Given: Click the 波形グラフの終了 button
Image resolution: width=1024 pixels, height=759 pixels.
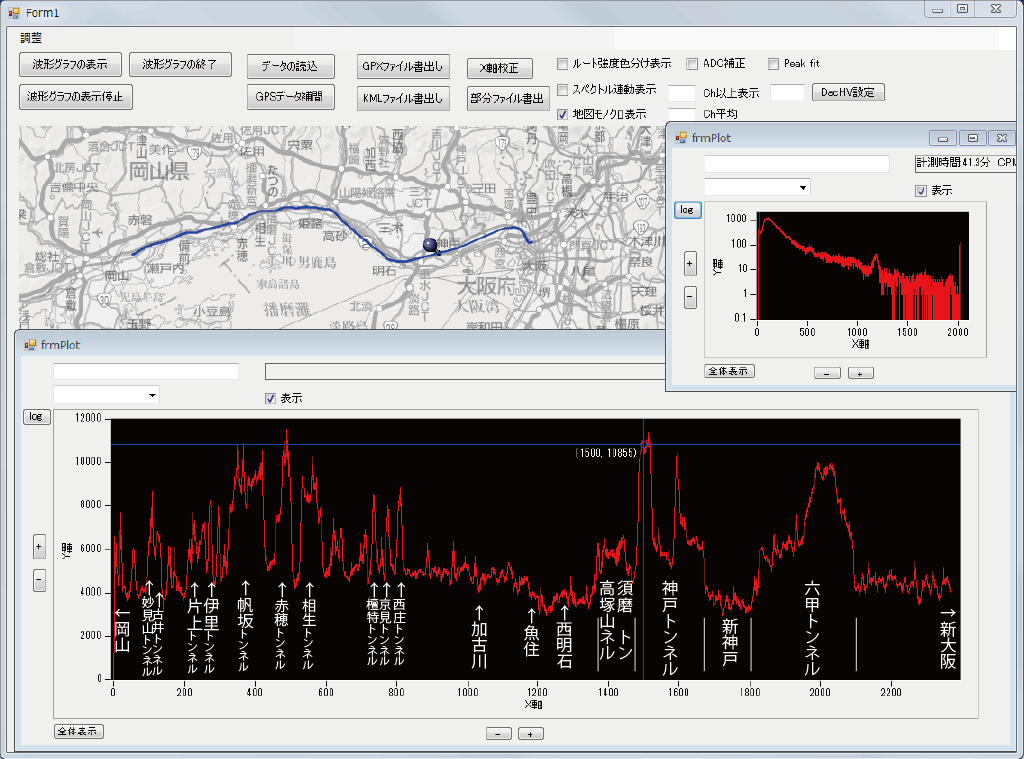Looking at the screenshot, I should click(180, 65).
